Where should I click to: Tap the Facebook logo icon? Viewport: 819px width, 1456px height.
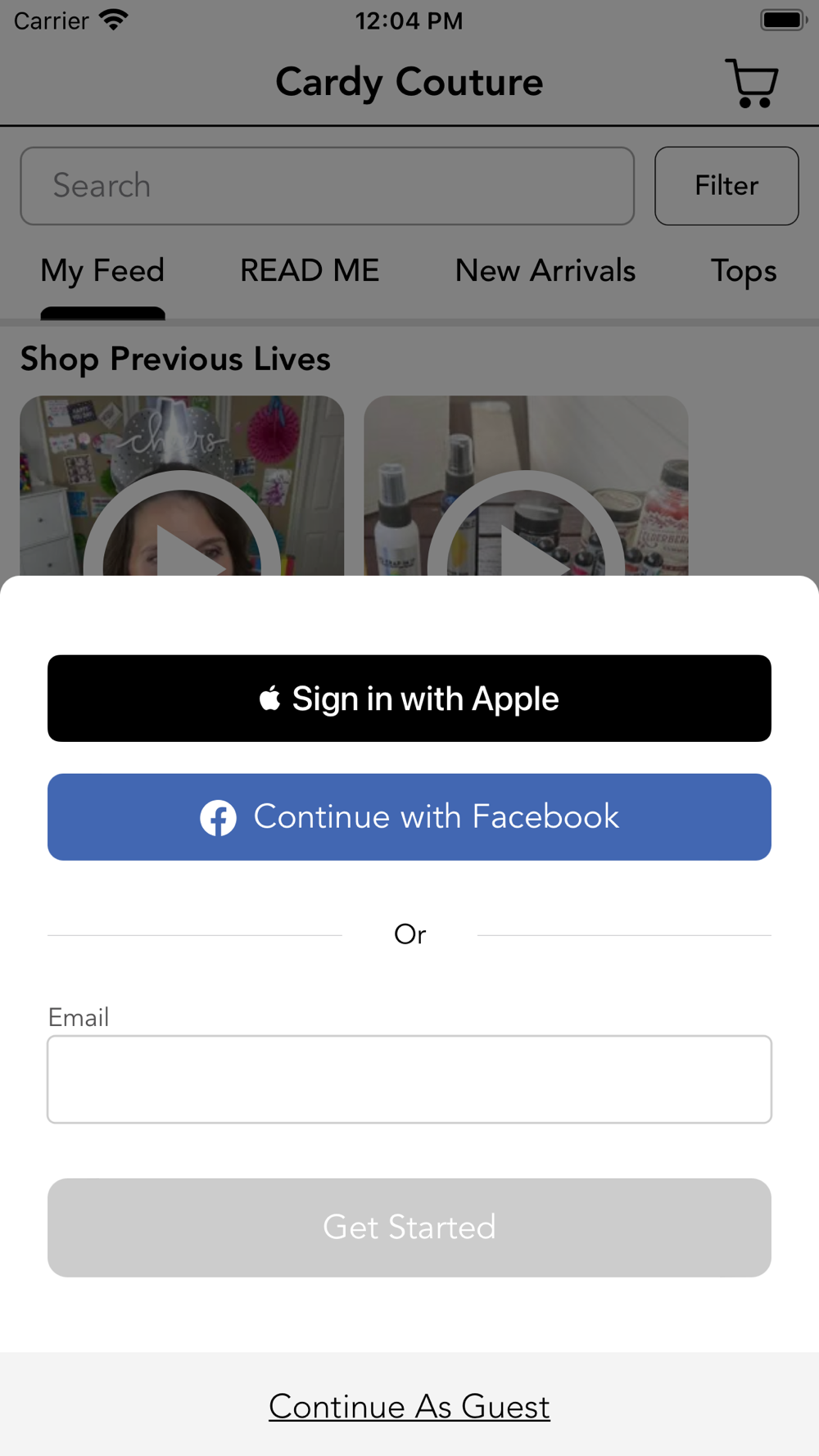click(x=219, y=817)
